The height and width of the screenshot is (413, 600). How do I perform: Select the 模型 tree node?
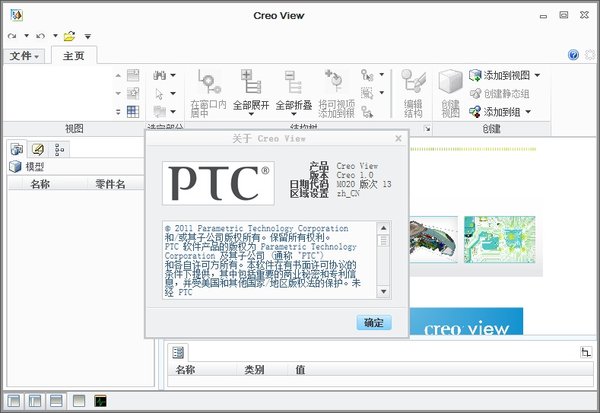(27, 167)
